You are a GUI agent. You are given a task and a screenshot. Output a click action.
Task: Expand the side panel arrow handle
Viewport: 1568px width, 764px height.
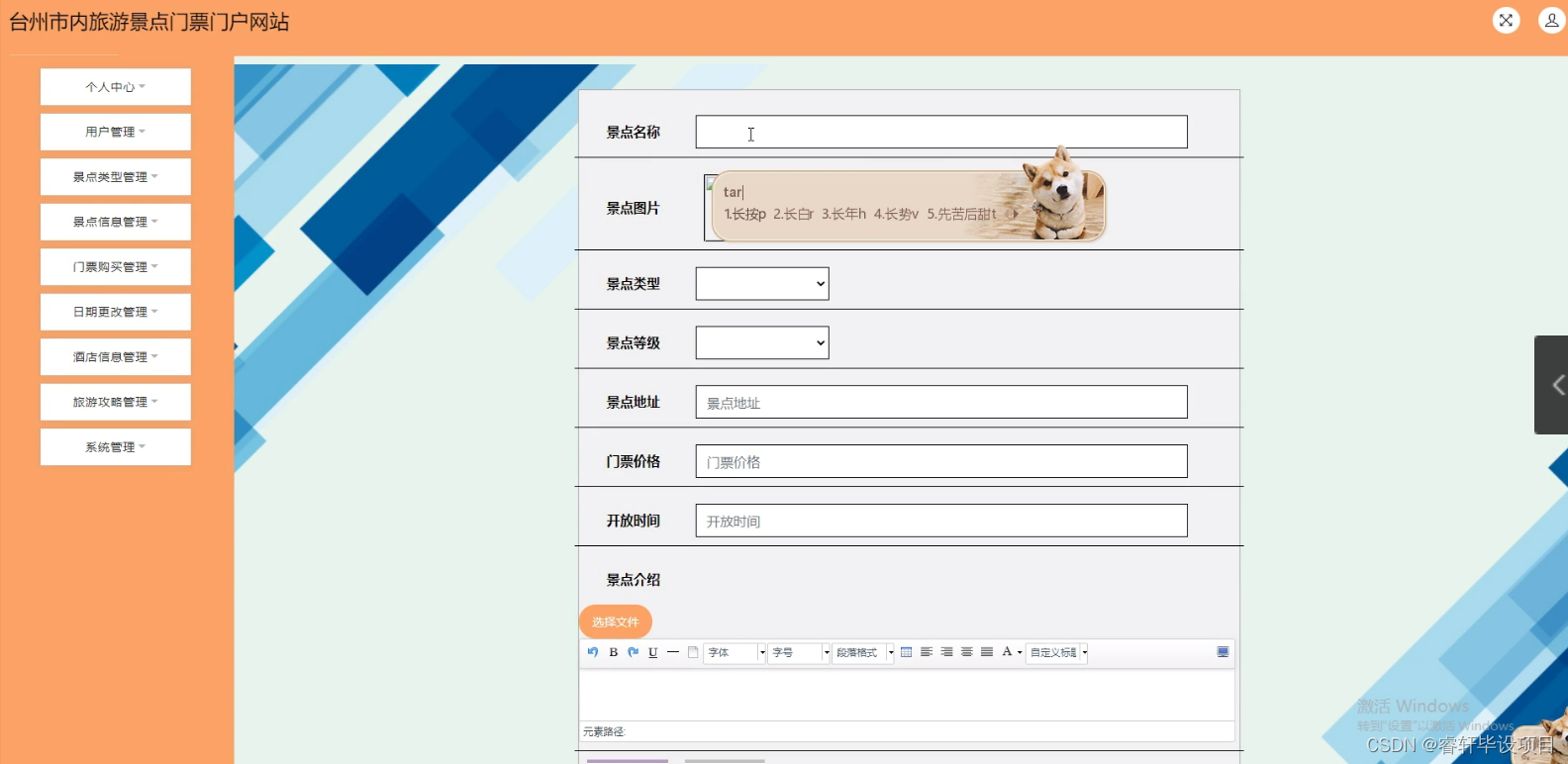pos(1553,385)
